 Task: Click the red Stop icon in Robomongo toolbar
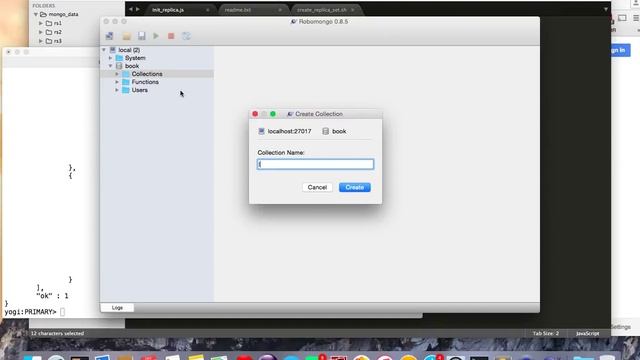(171, 36)
